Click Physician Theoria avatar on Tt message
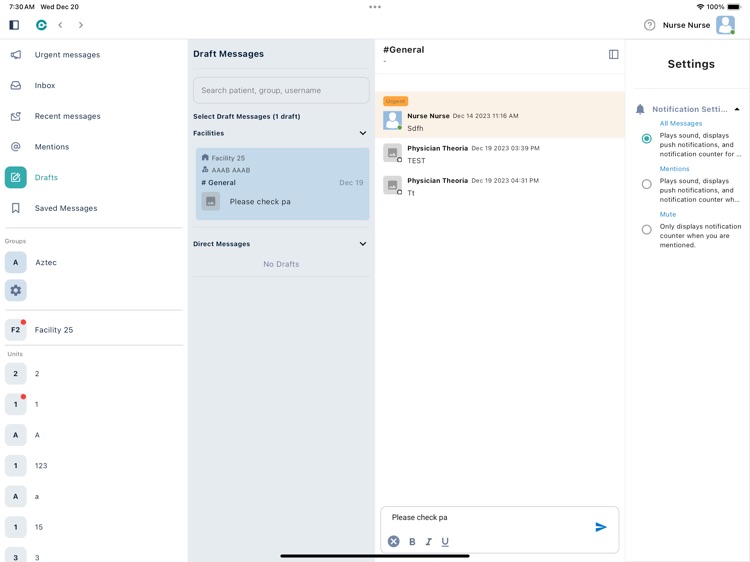 tap(393, 185)
